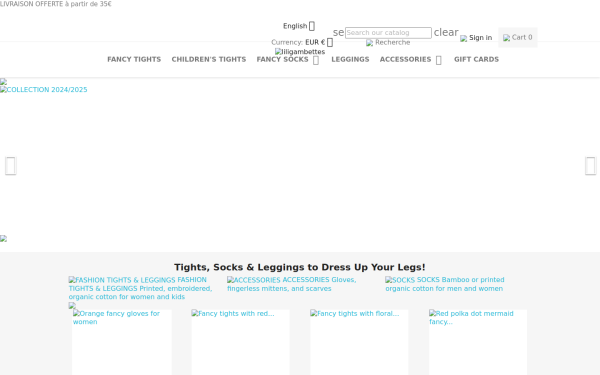Screen dimensions: 600x375
Task: Click the Recherche search button
Action: click(x=388, y=42)
